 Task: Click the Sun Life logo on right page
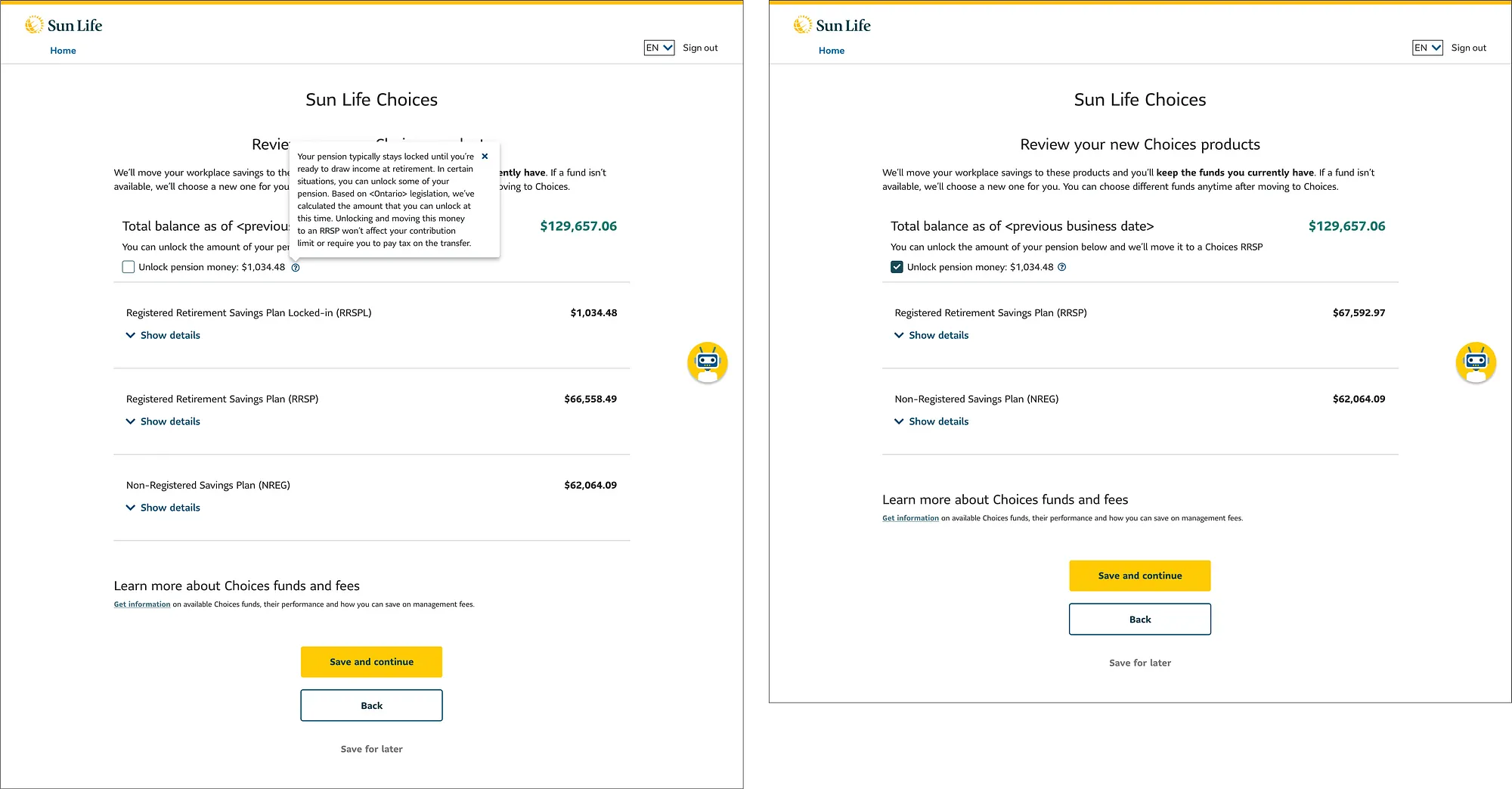coord(832,24)
